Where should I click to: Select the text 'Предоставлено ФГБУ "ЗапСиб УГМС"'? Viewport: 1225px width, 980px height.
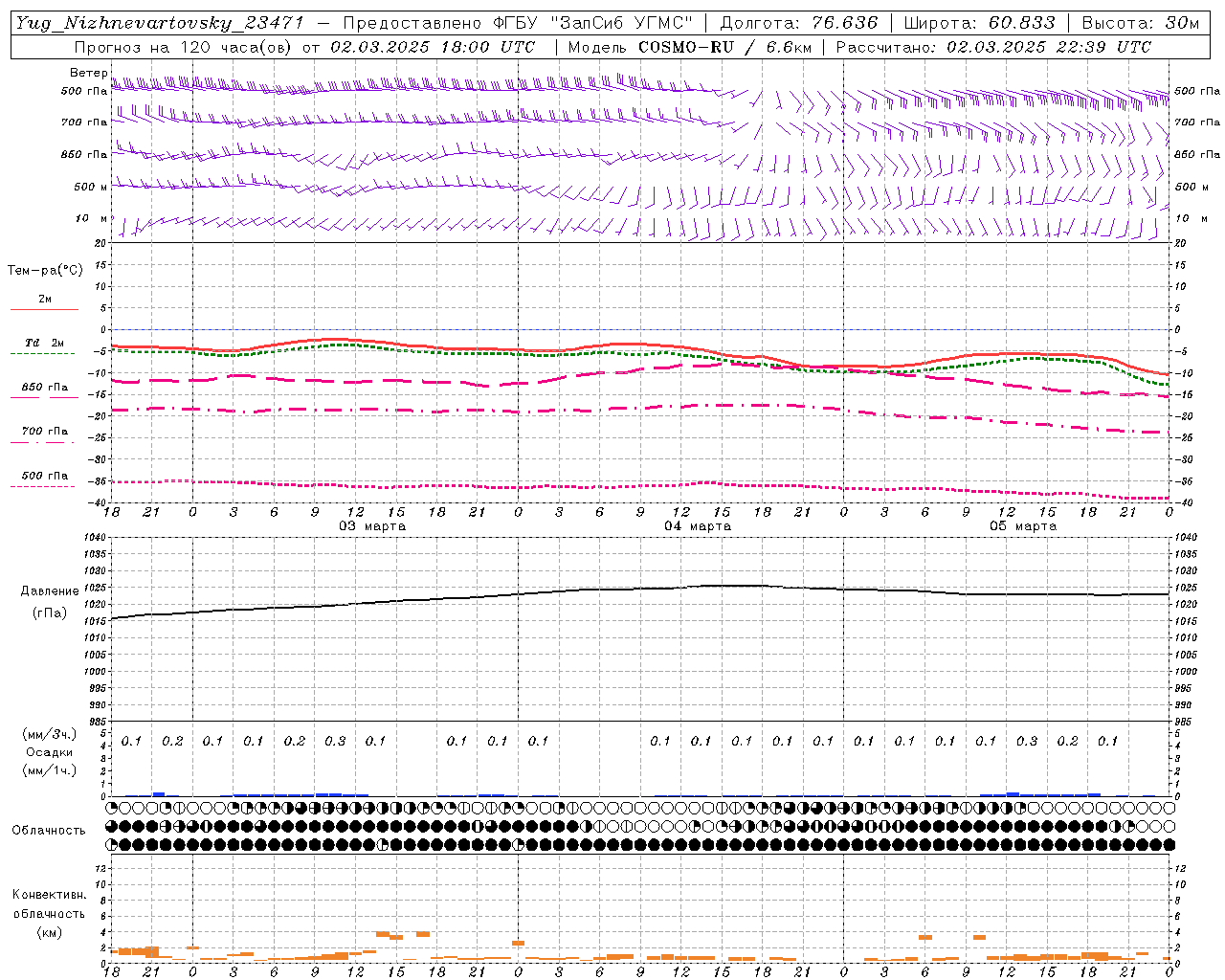pos(518,23)
